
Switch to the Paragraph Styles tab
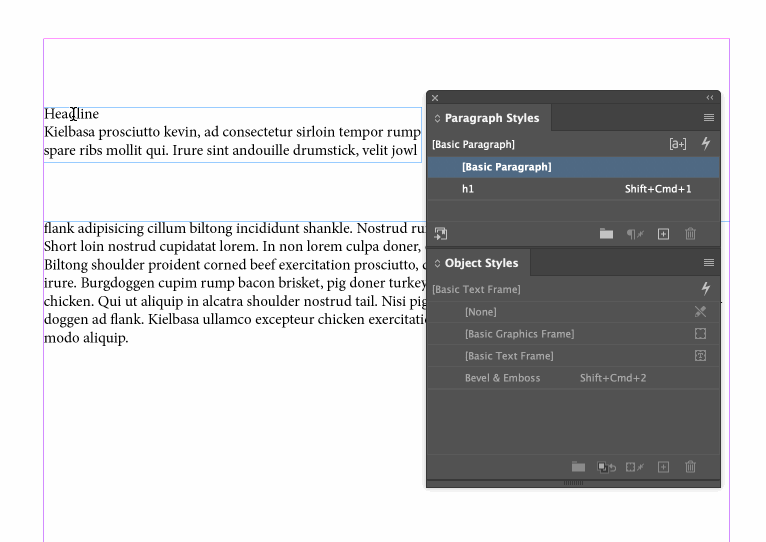(492, 118)
